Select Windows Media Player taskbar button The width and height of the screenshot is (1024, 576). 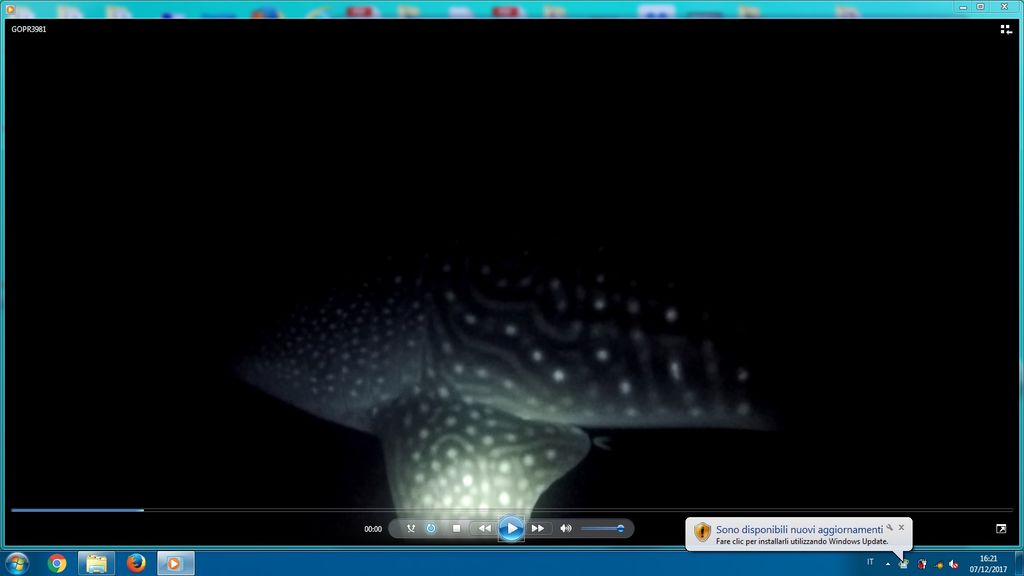tap(175, 563)
